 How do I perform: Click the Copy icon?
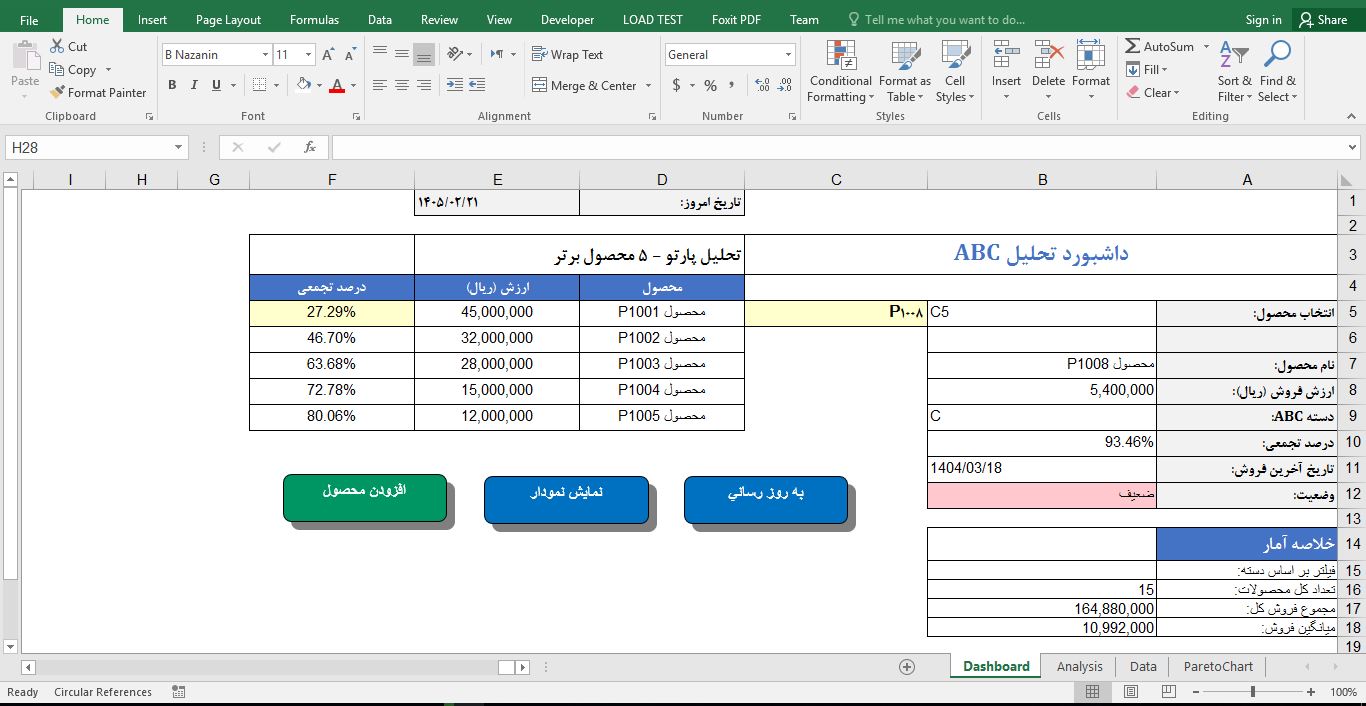pyautogui.click(x=57, y=70)
